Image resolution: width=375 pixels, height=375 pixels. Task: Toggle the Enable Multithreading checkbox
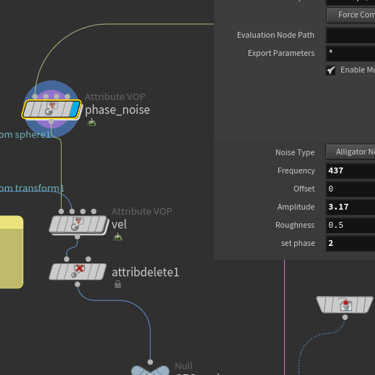click(x=331, y=70)
